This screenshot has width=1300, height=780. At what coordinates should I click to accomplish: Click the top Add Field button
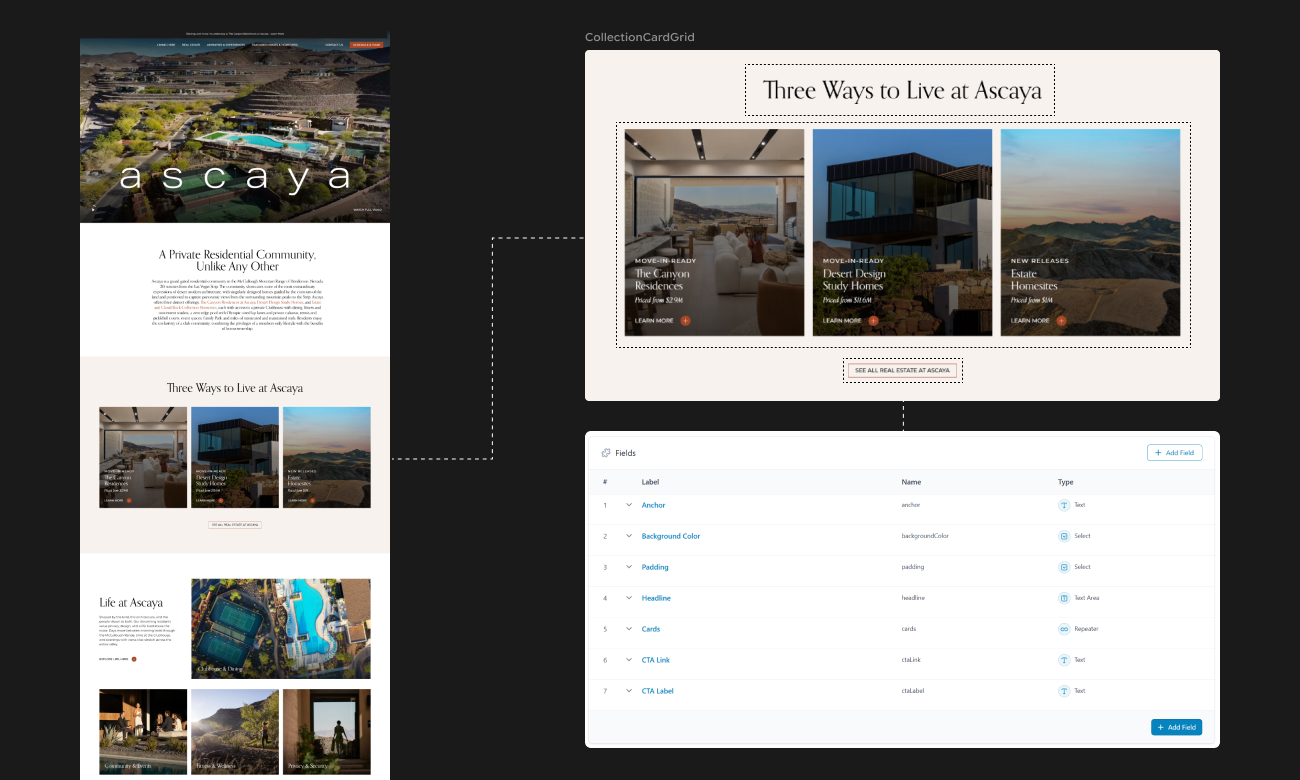(1174, 453)
